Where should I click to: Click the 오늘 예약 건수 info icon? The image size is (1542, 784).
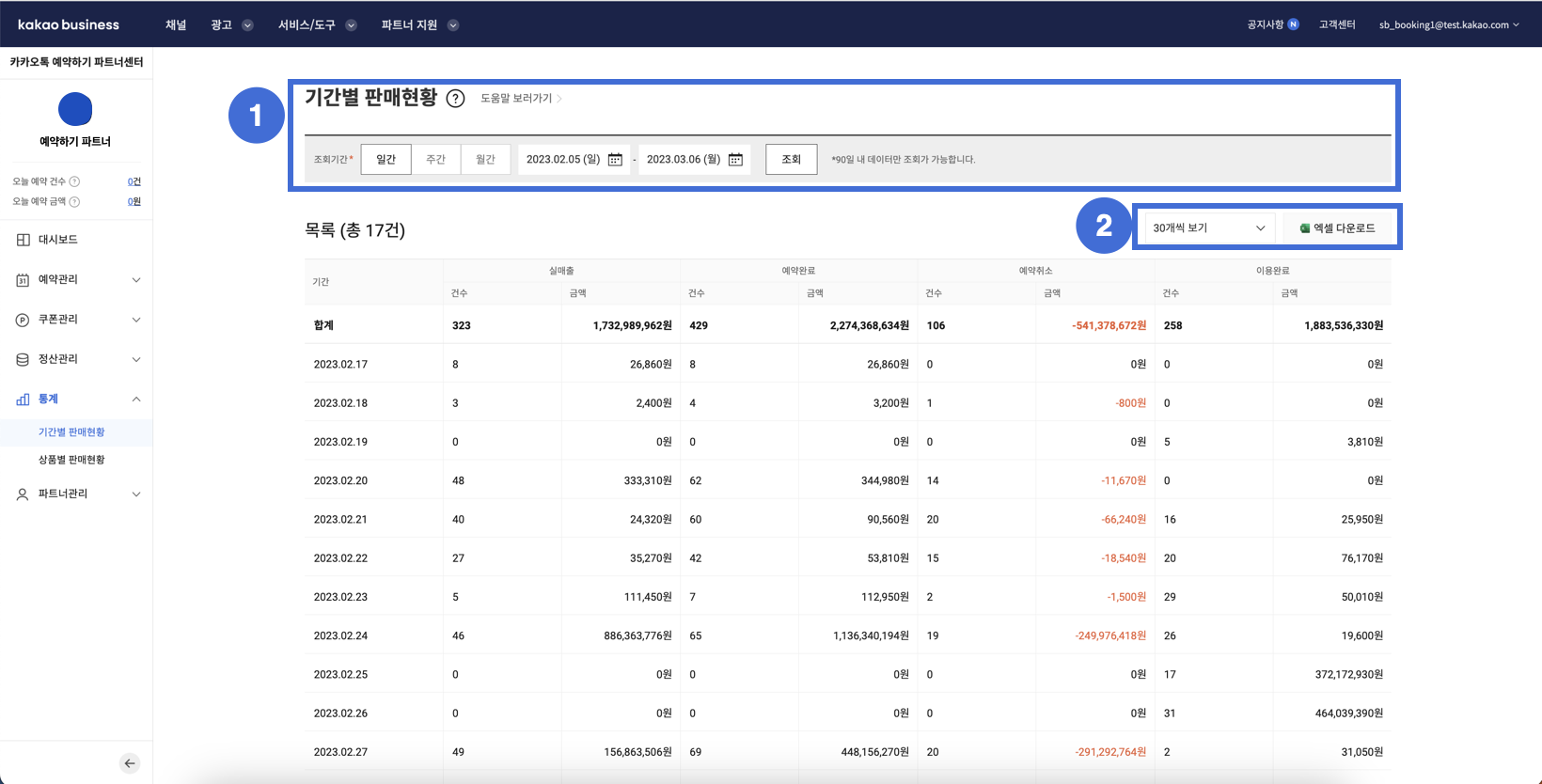coord(75,181)
